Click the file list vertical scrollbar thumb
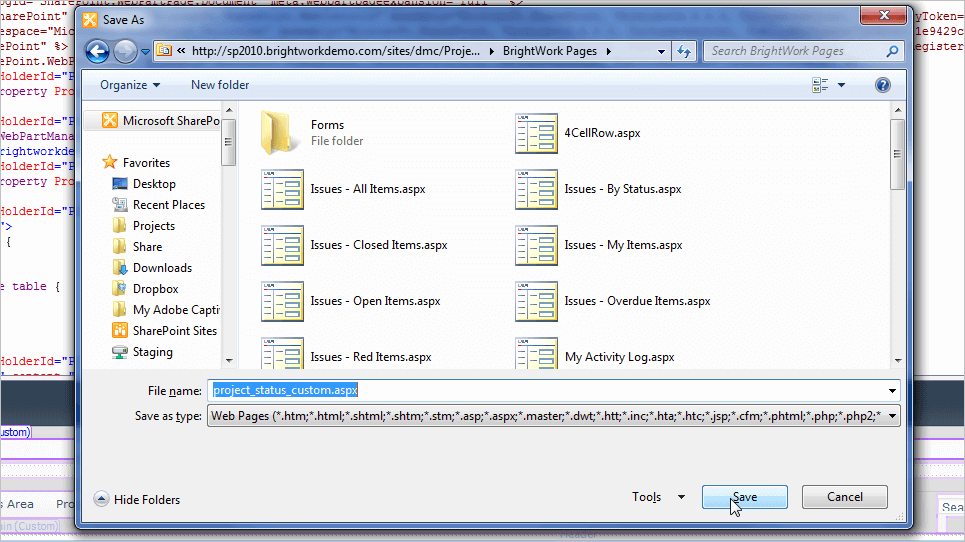 click(897, 154)
